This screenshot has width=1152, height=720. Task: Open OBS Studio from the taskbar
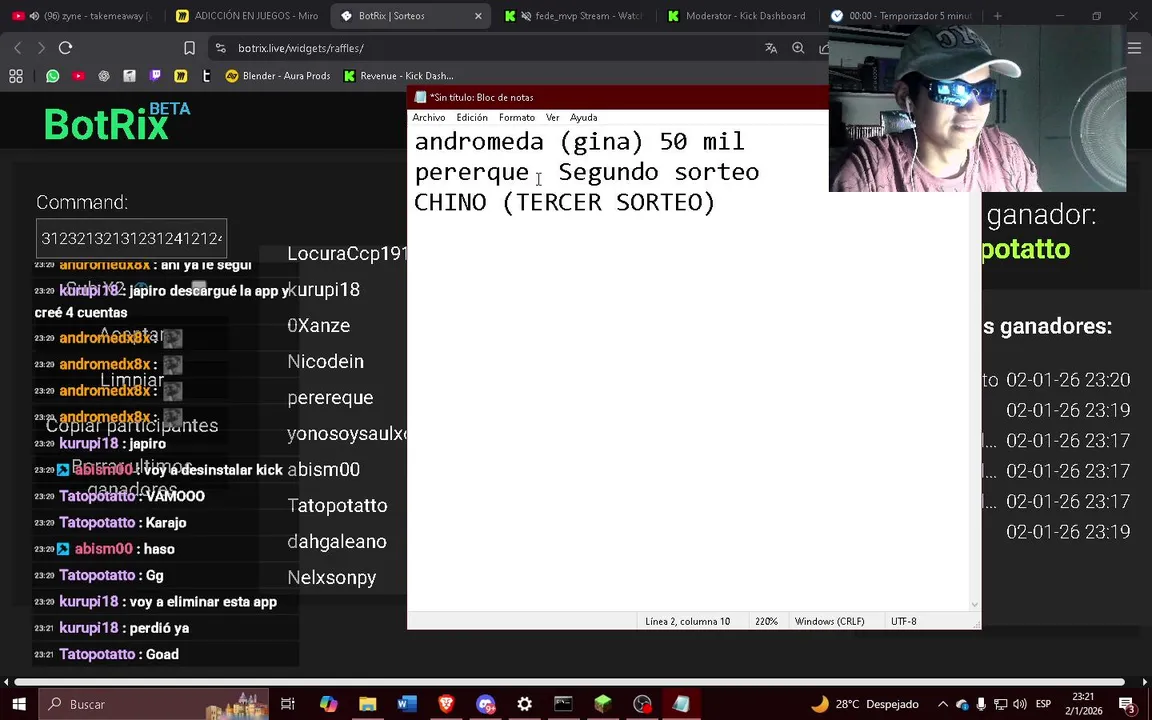click(642, 704)
